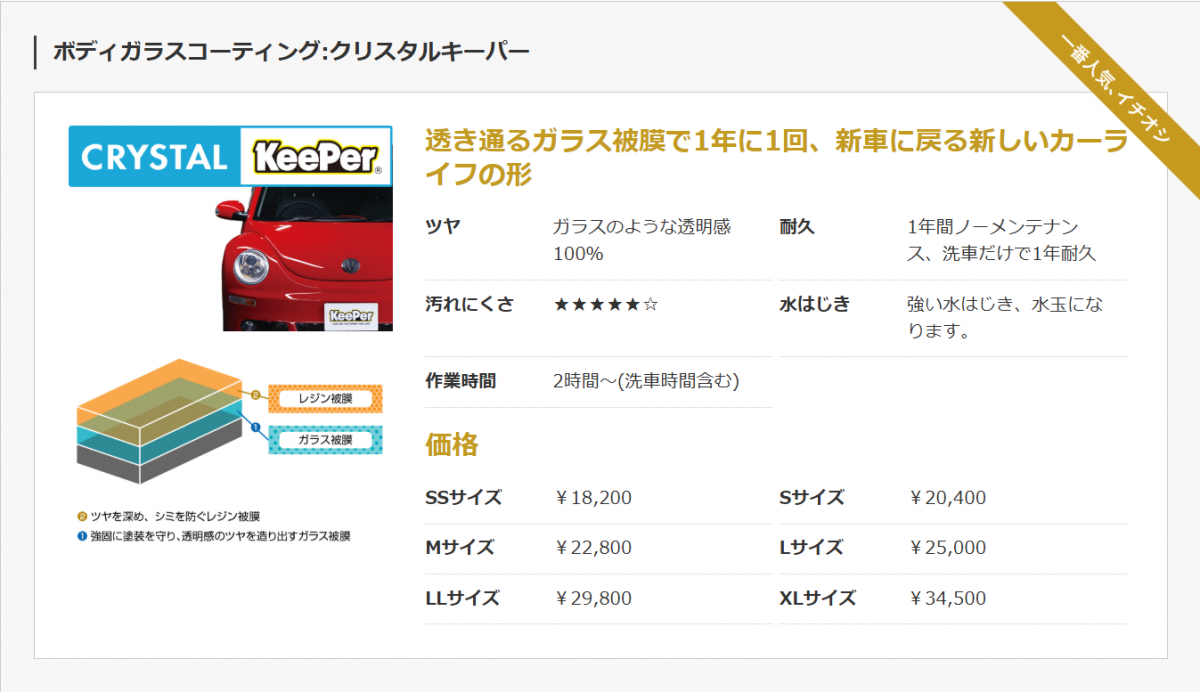Click the five-star 汚れにくさ rating
Screen dimensions: 1200x692
pos(606,304)
